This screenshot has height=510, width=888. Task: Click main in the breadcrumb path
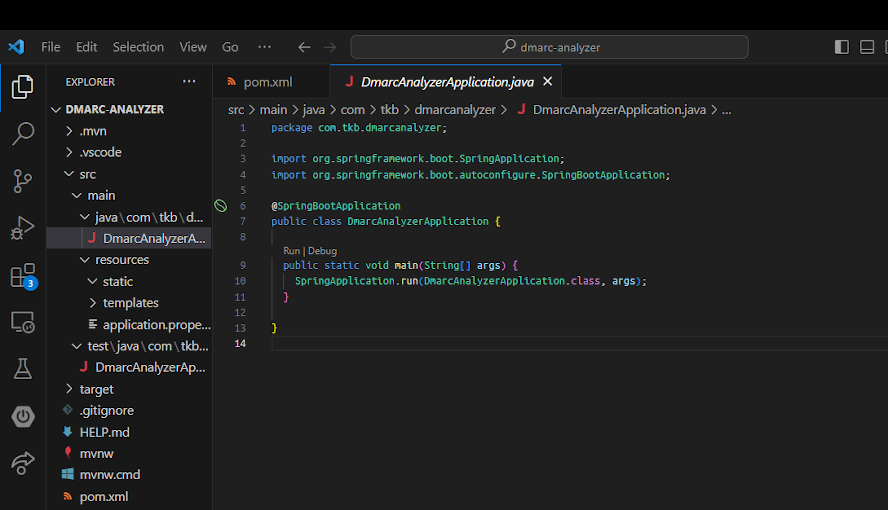click(x=273, y=110)
